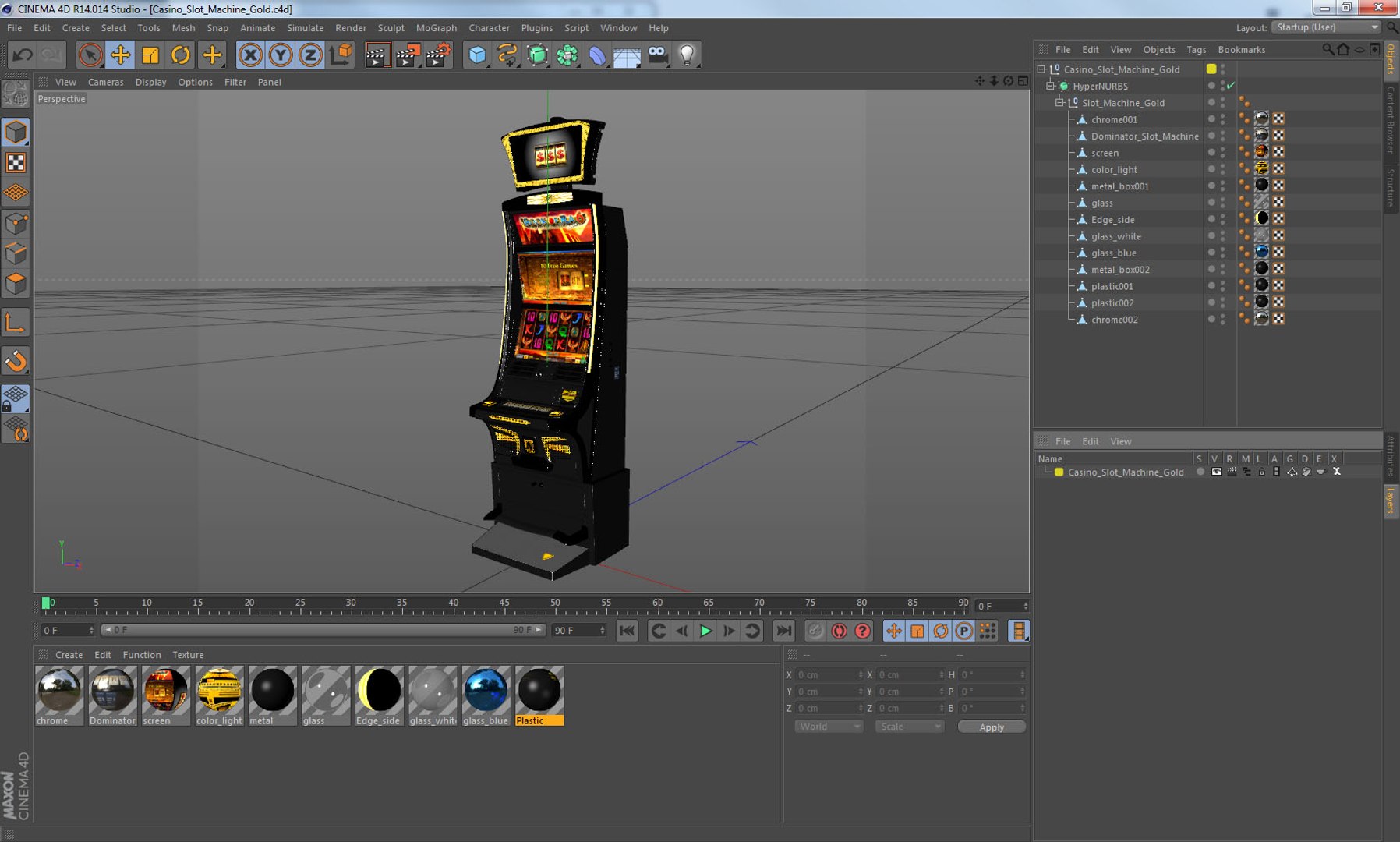Collapse the Slot_Machine_Gold tree node
1400x842 pixels.
(x=1060, y=102)
